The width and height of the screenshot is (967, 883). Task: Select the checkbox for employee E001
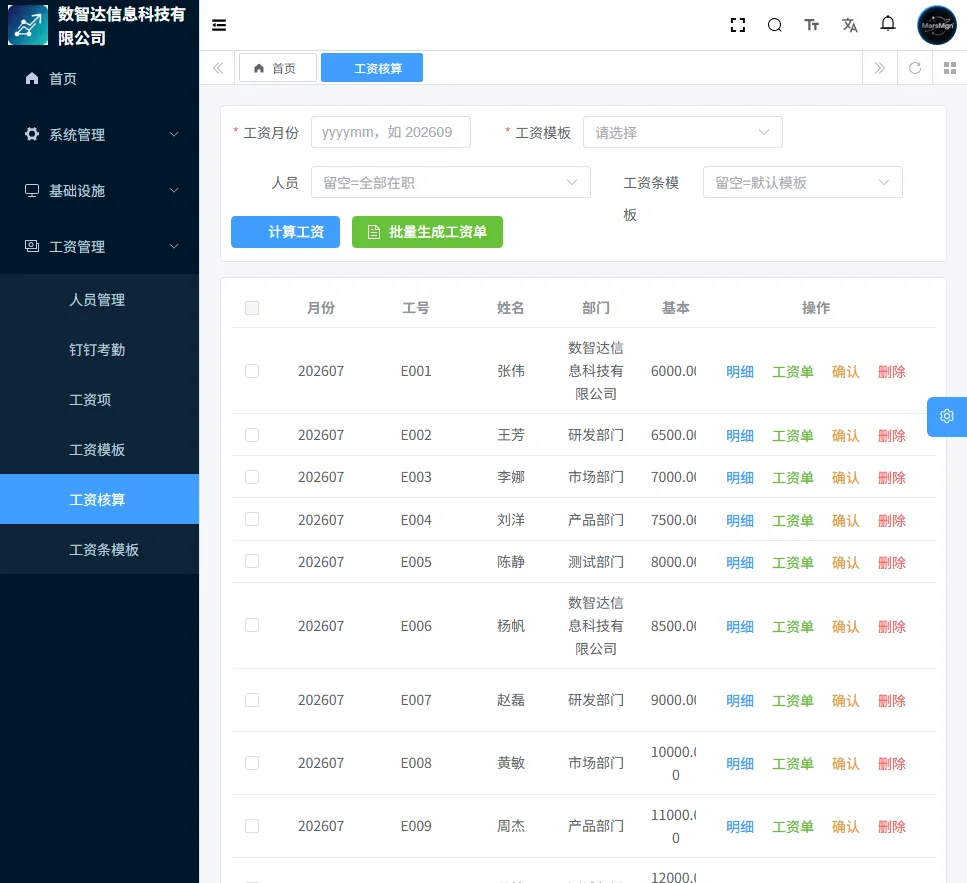pyautogui.click(x=252, y=371)
